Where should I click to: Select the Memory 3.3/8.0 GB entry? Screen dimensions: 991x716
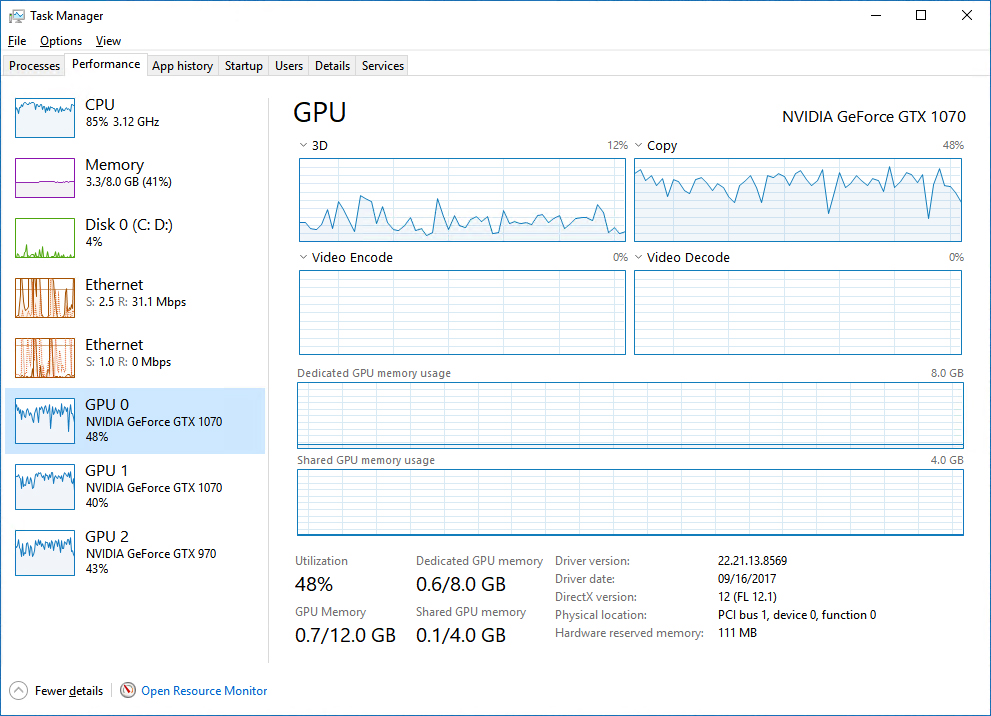(135, 178)
